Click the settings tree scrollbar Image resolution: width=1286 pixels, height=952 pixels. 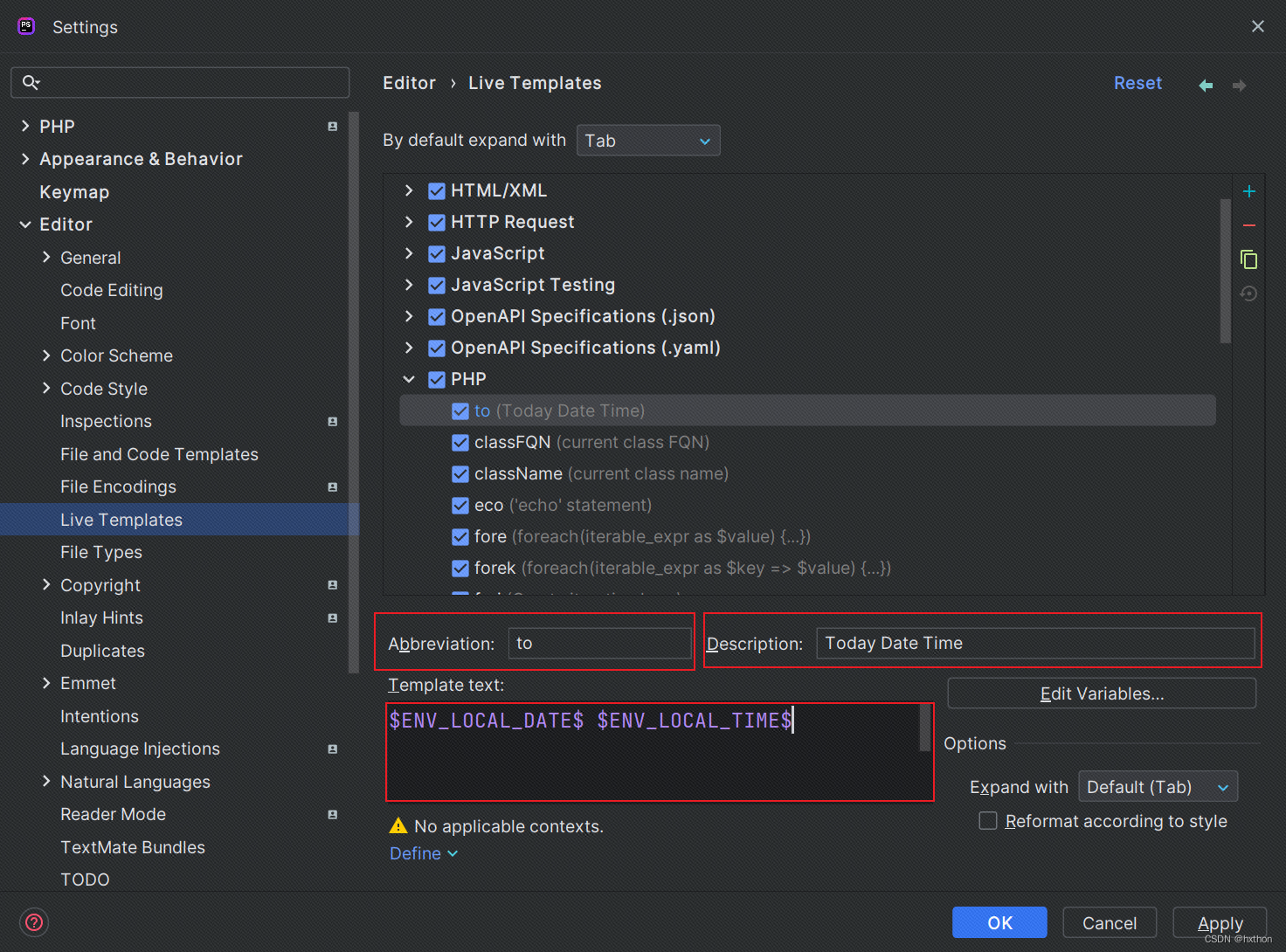353,393
